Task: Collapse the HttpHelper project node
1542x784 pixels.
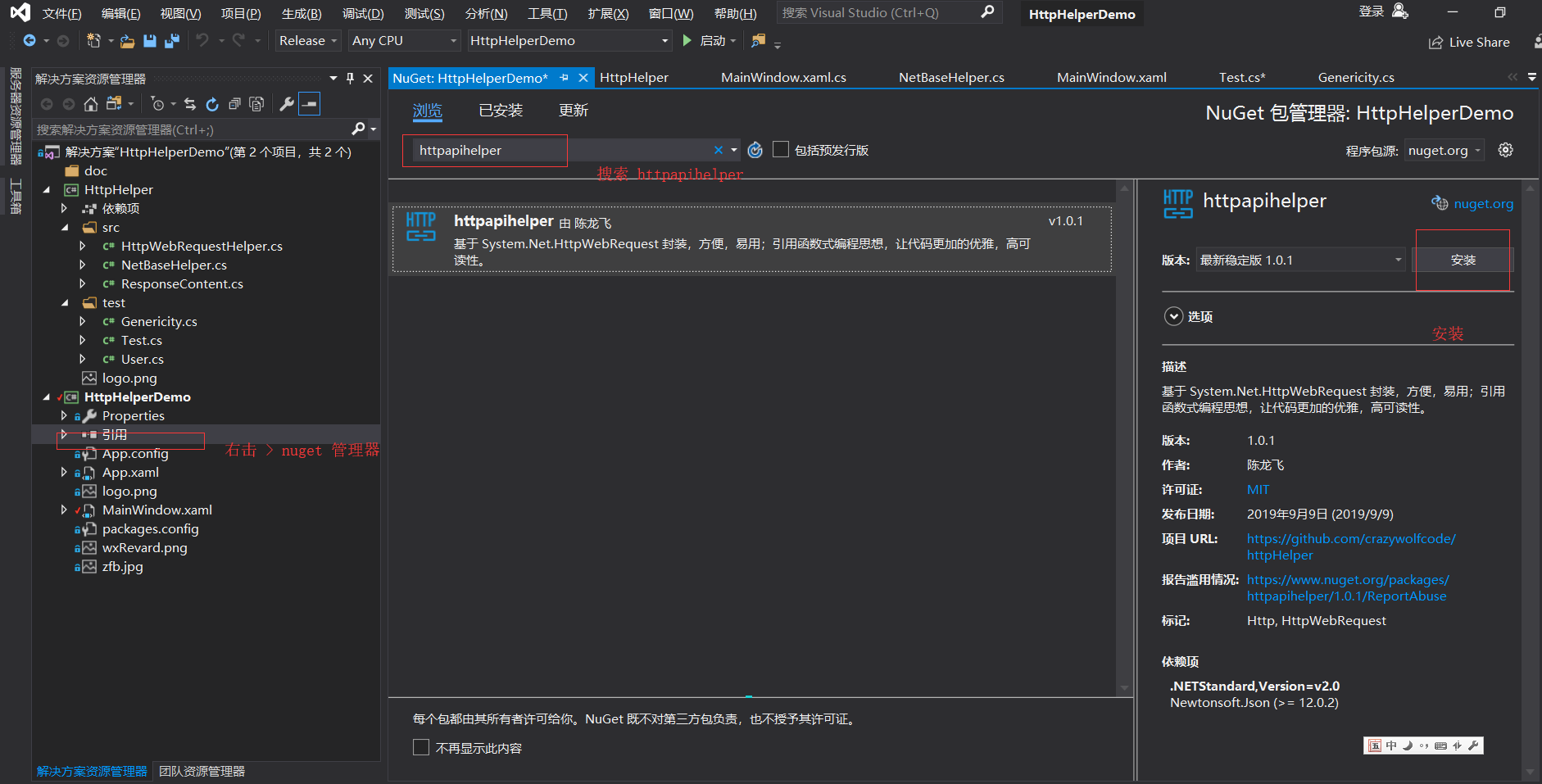Action: click(x=47, y=189)
